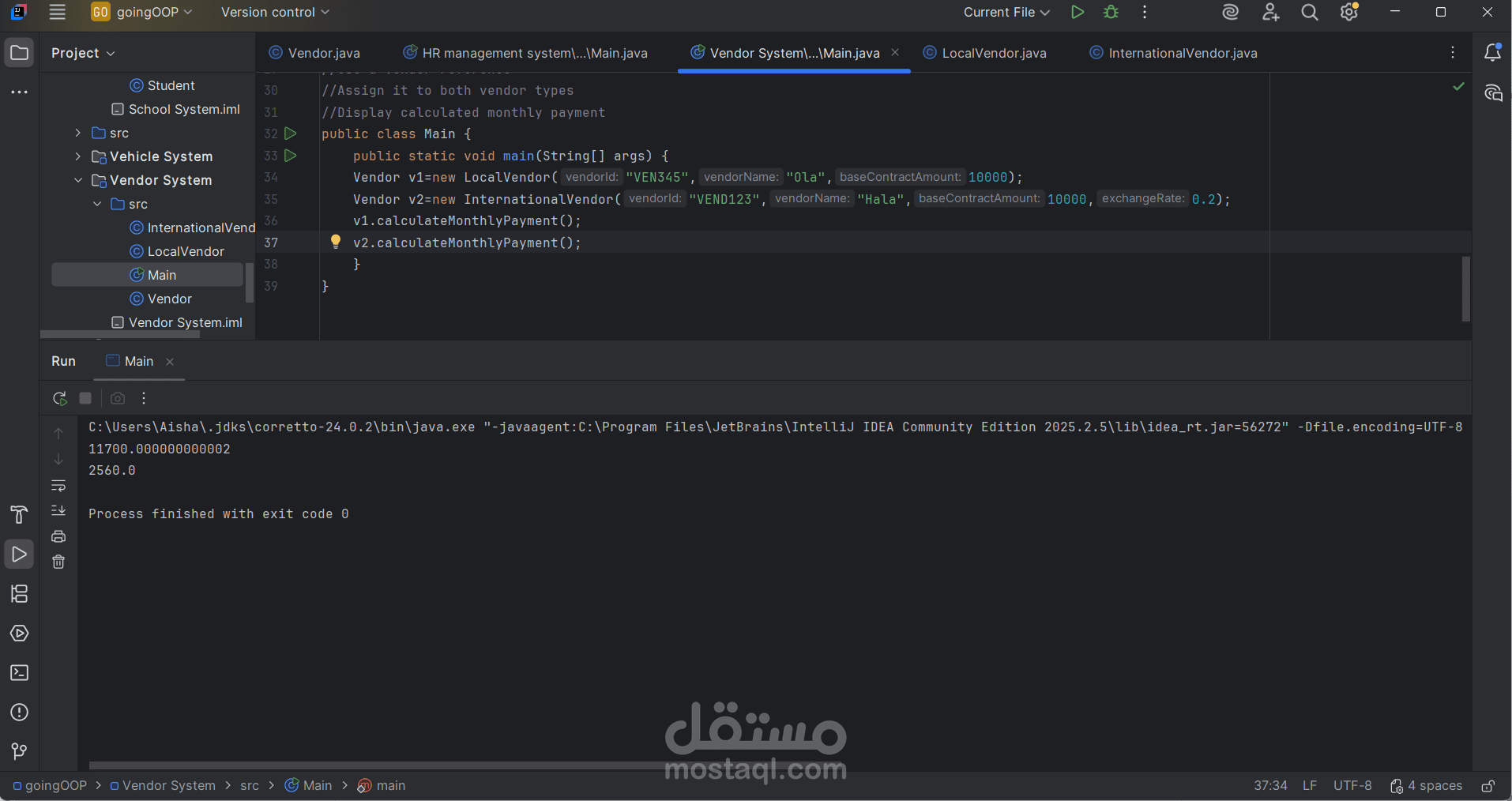Click the main method breadcrumb
Screen dimensions: 1512x801
click(382, 786)
